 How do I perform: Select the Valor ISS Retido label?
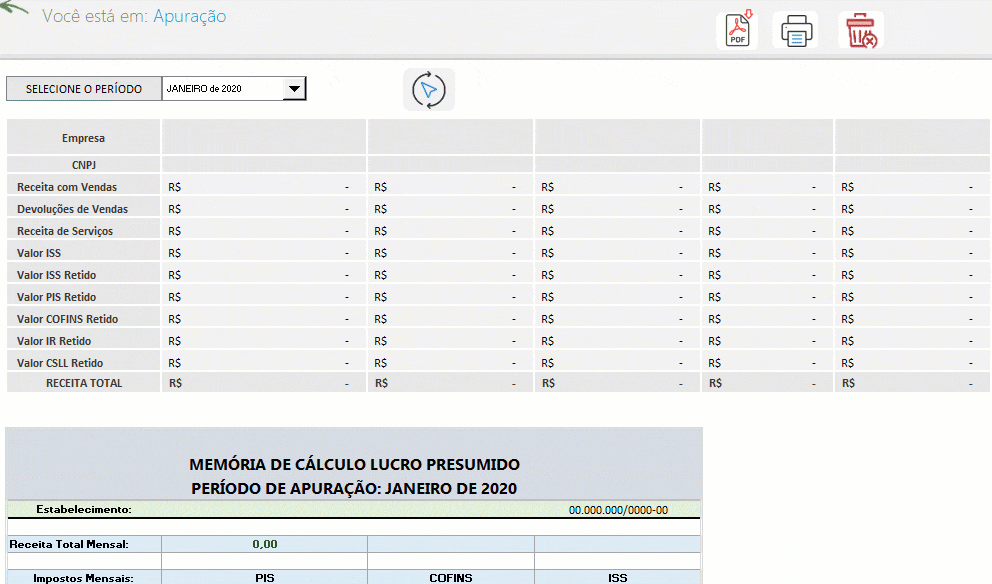coord(56,275)
